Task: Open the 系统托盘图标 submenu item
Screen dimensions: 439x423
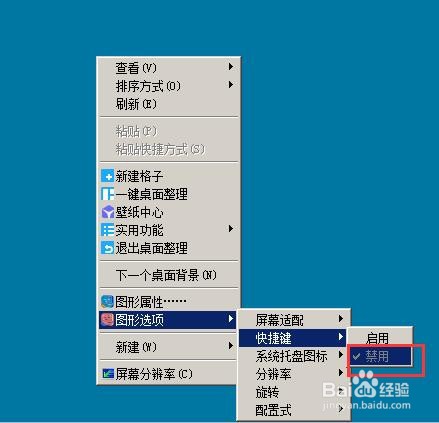Action: tap(293, 356)
